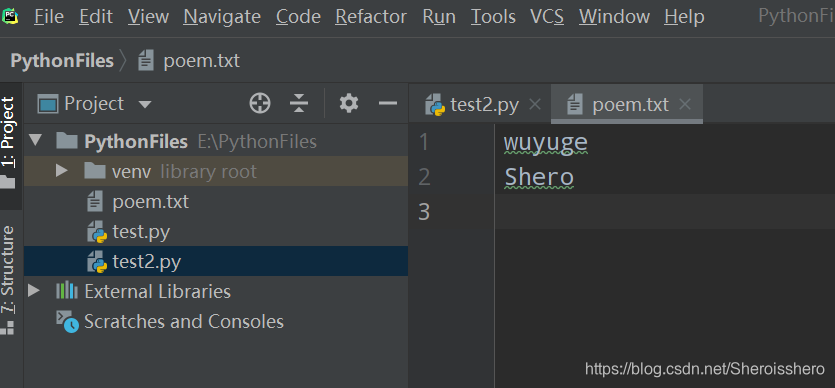835x388 pixels.
Task: Click the locate/scroll from source icon
Action: [260, 103]
